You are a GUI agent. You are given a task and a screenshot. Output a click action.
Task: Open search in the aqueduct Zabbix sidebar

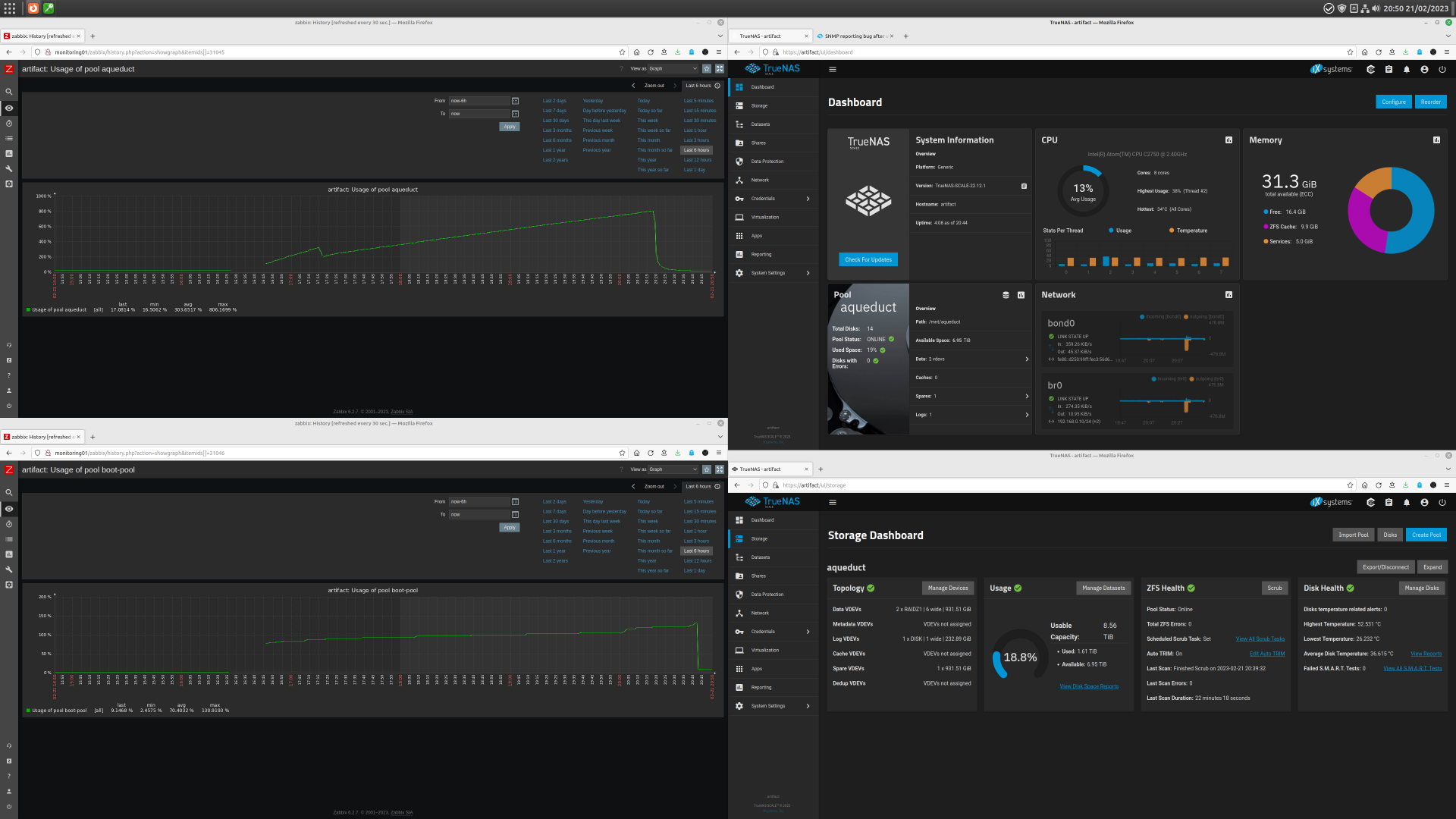click(x=9, y=92)
